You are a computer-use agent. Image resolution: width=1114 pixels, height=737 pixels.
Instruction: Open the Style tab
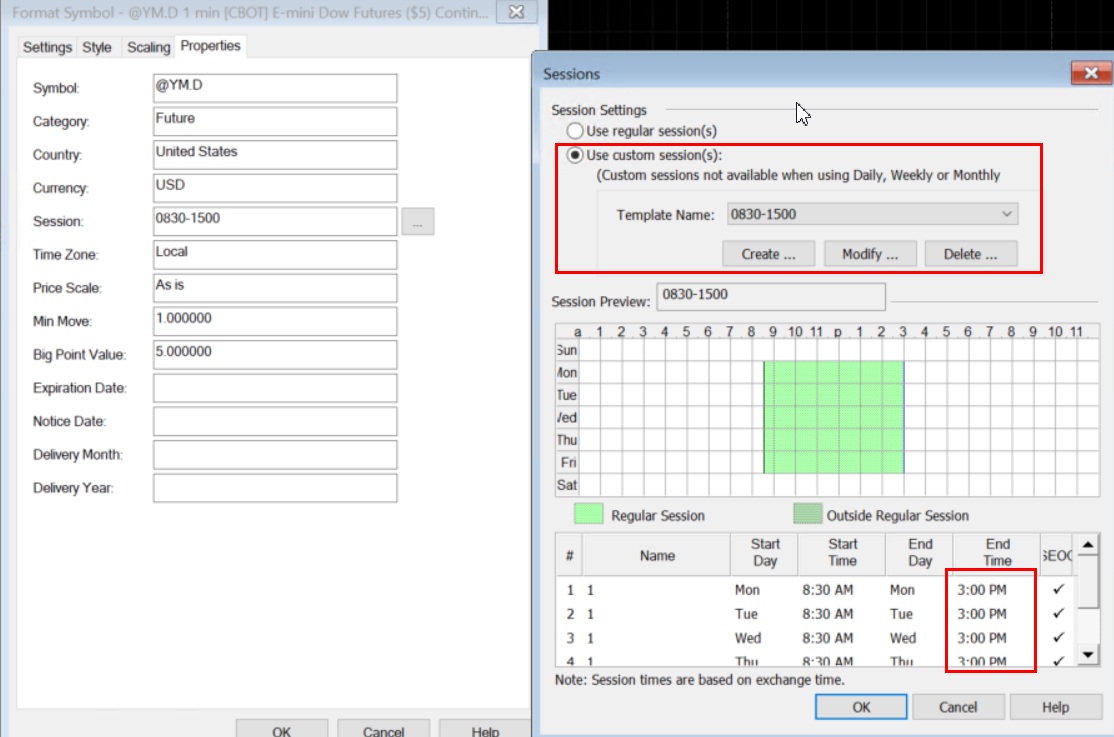pyautogui.click(x=97, y=47)
